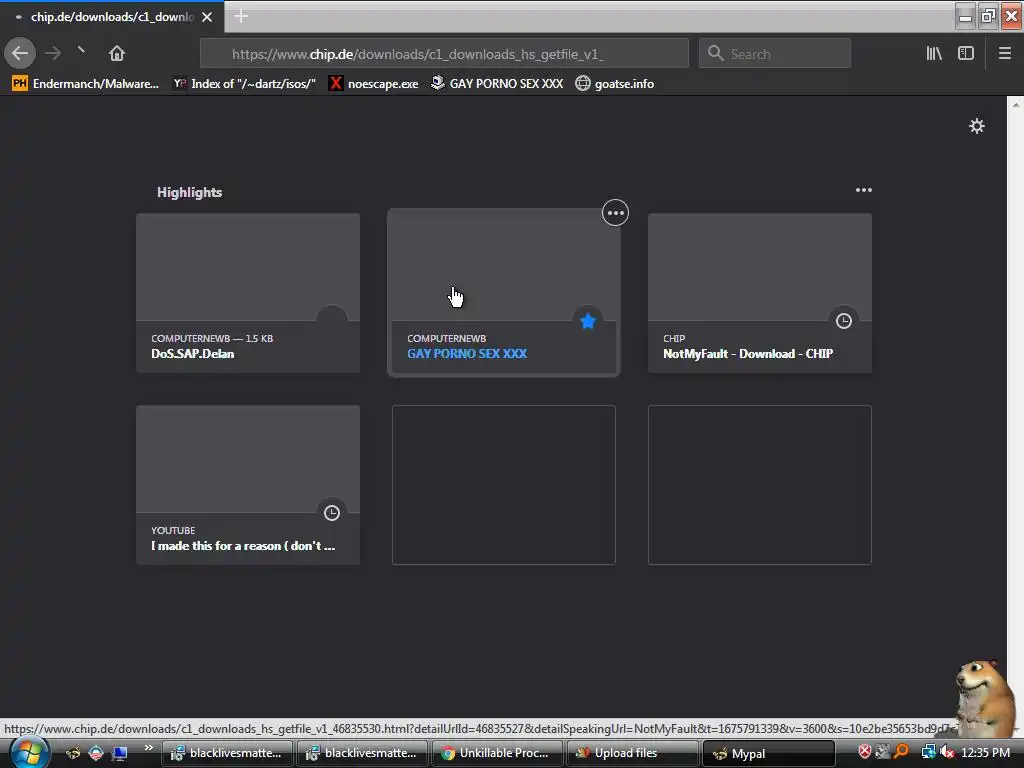
Task: Open the home page icon
Action: tap(116, 53)
